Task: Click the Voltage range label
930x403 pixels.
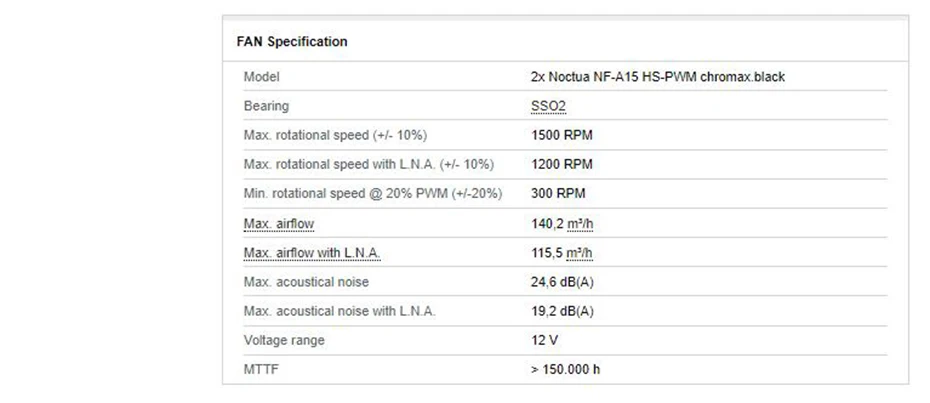Action: click(284, 340)
